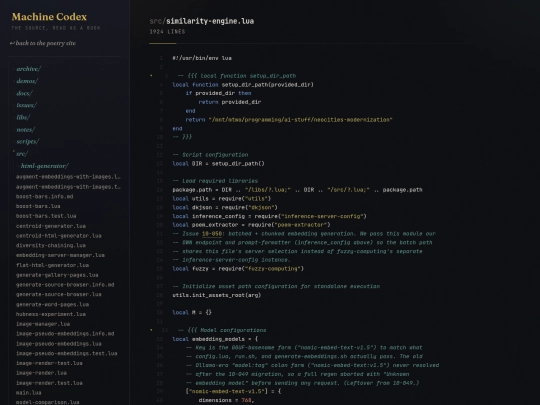Click the similarity-engine.lua file title
The image size is (540, 405).
pyautogui.click(x=210, y=21)
